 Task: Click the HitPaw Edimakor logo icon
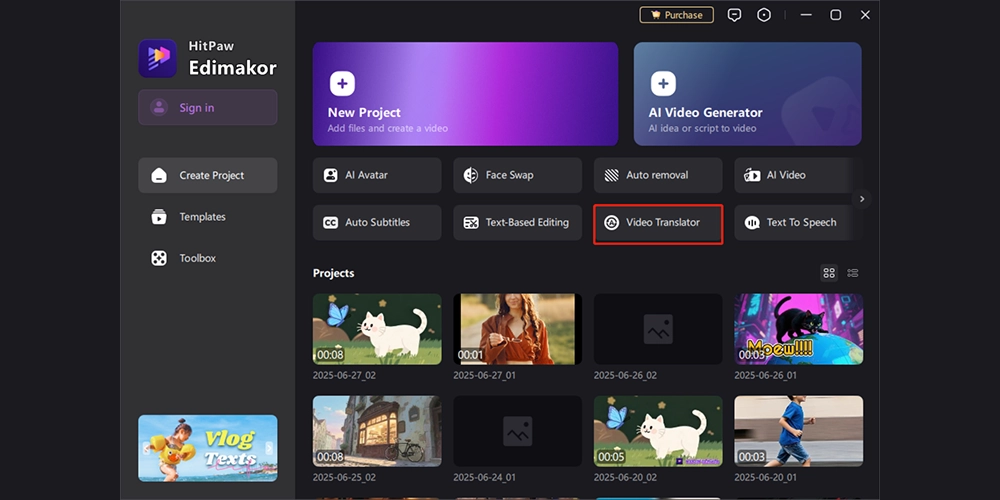(158, 58)
